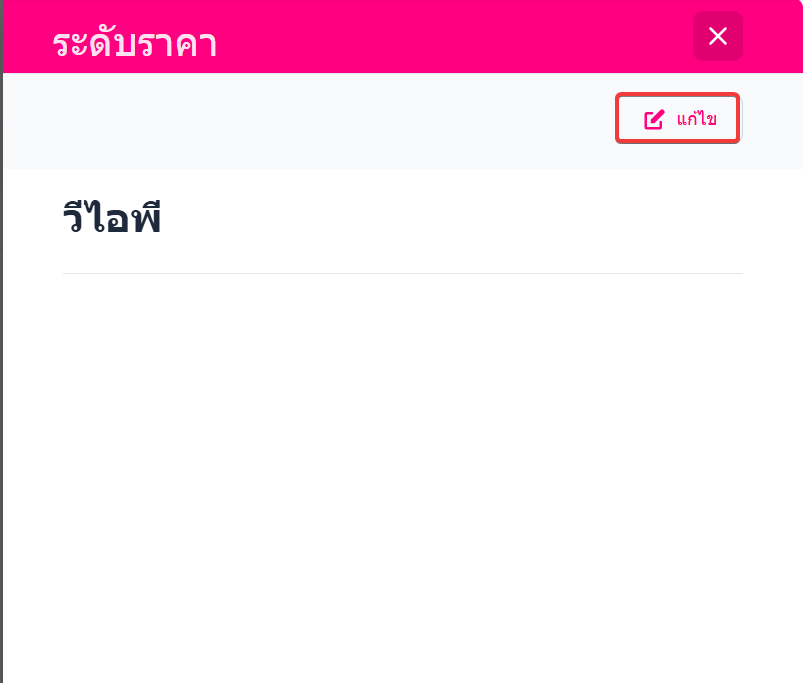This screenshot has width=803, height=683.
Task: Dismiss the price level panel via the X icon
Action: 717,36
